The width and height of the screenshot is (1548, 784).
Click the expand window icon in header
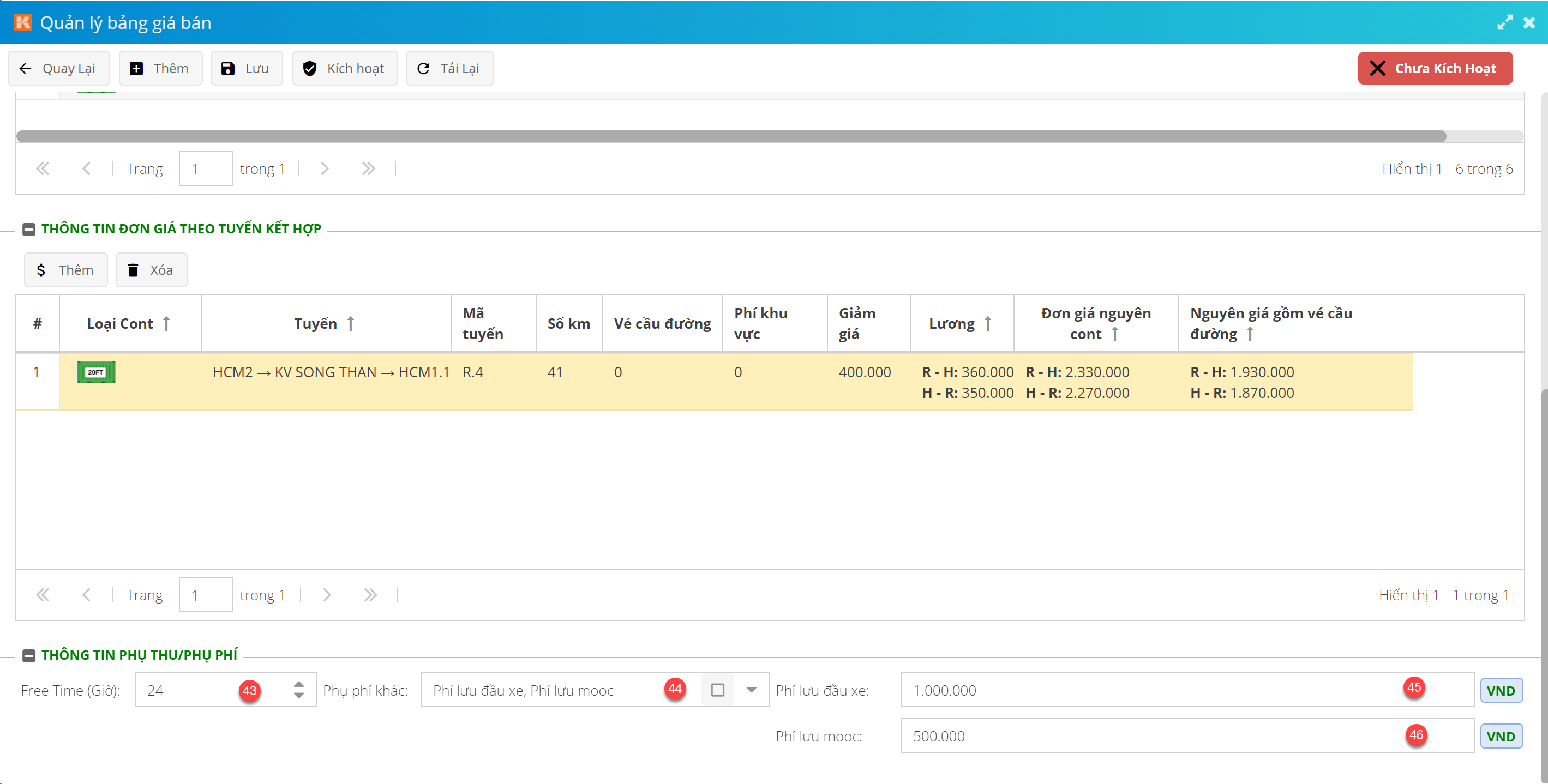(x=1504, y=23)
